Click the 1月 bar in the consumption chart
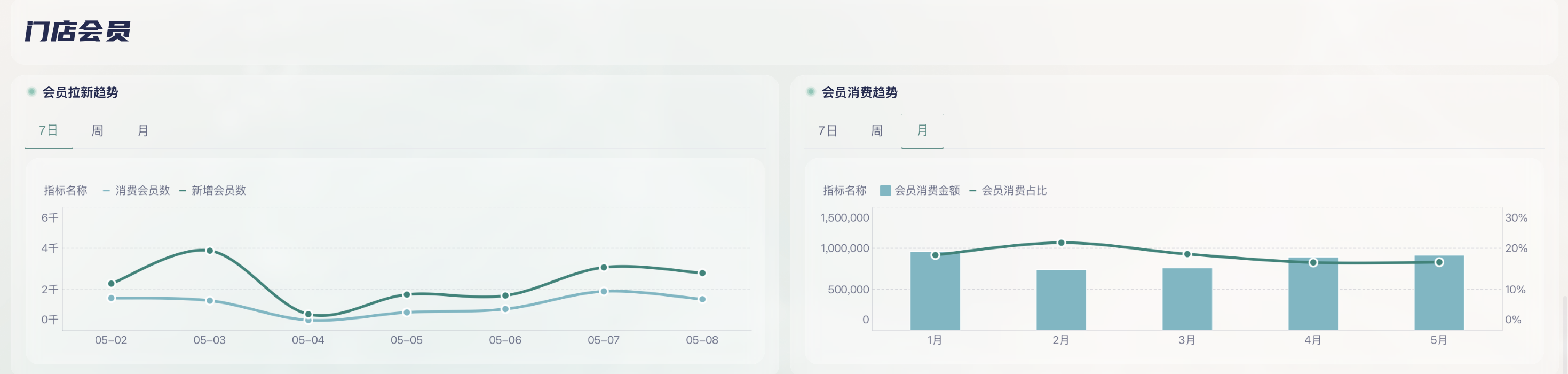The height and width of the screenshot is (374, 1568). coord(935,291)
